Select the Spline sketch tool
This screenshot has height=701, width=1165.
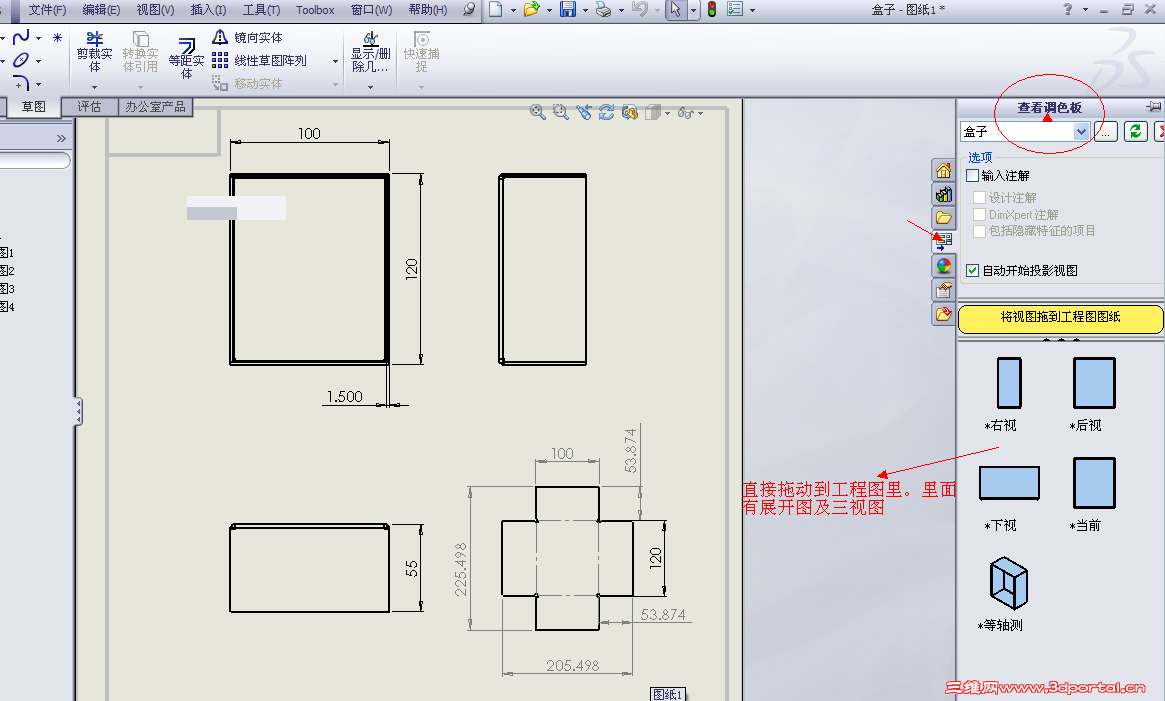[x=21, y=37]
